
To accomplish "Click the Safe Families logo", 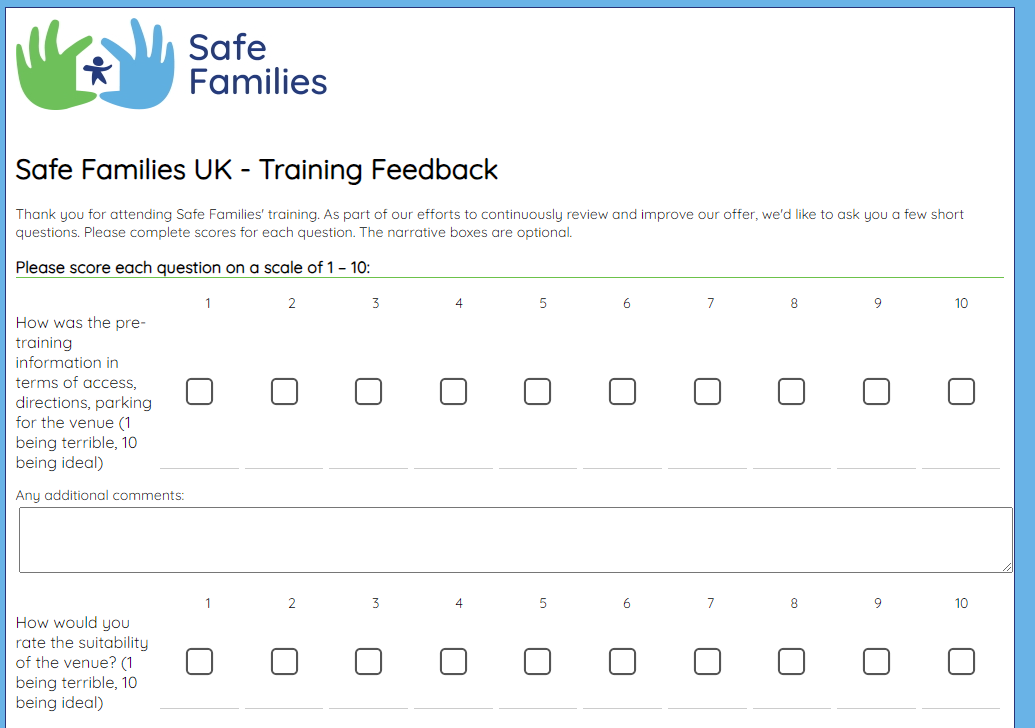I will click(172, 64).
